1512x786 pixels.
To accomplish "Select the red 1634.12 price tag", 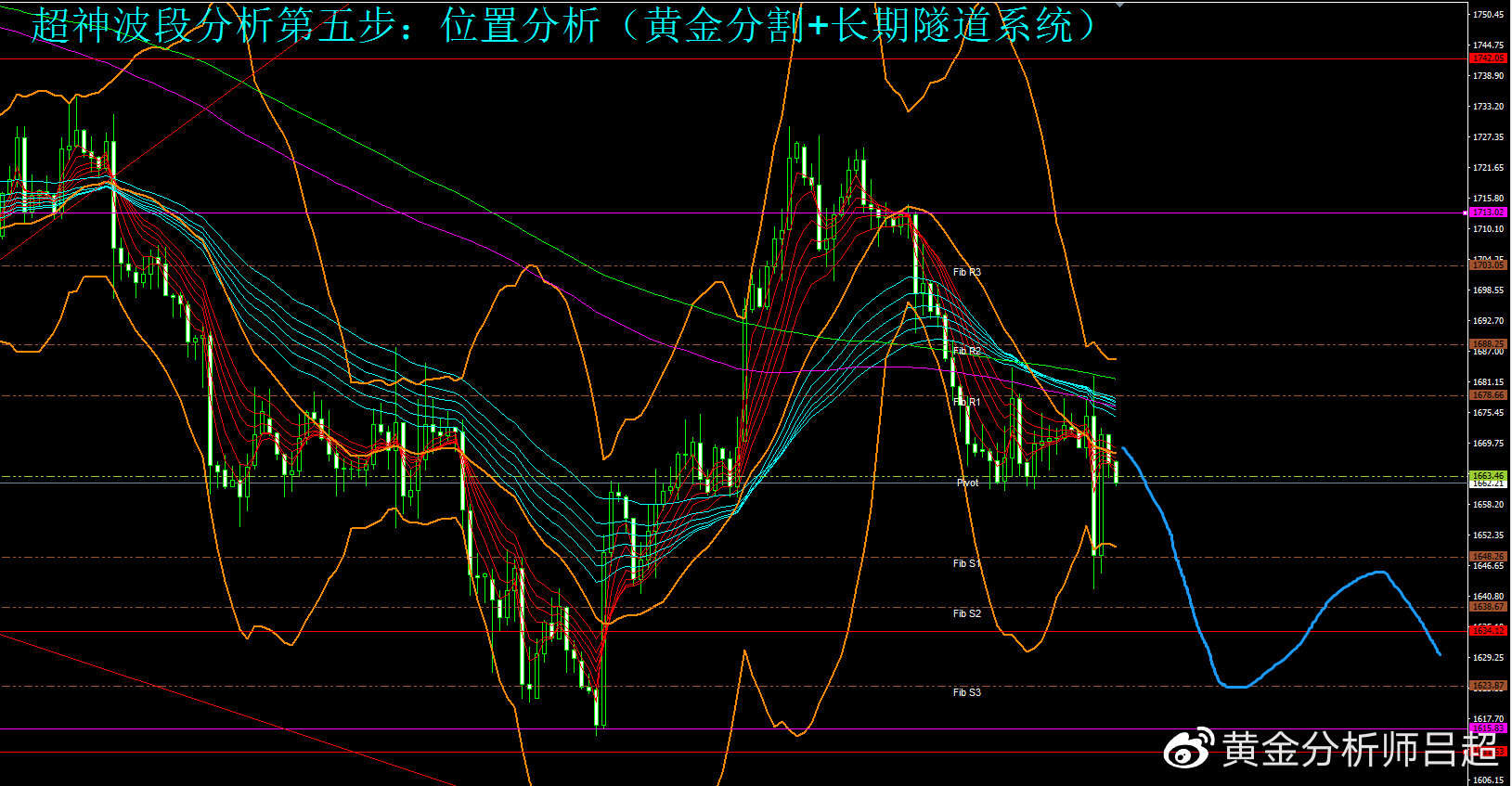I will (x=1488, y=630).
